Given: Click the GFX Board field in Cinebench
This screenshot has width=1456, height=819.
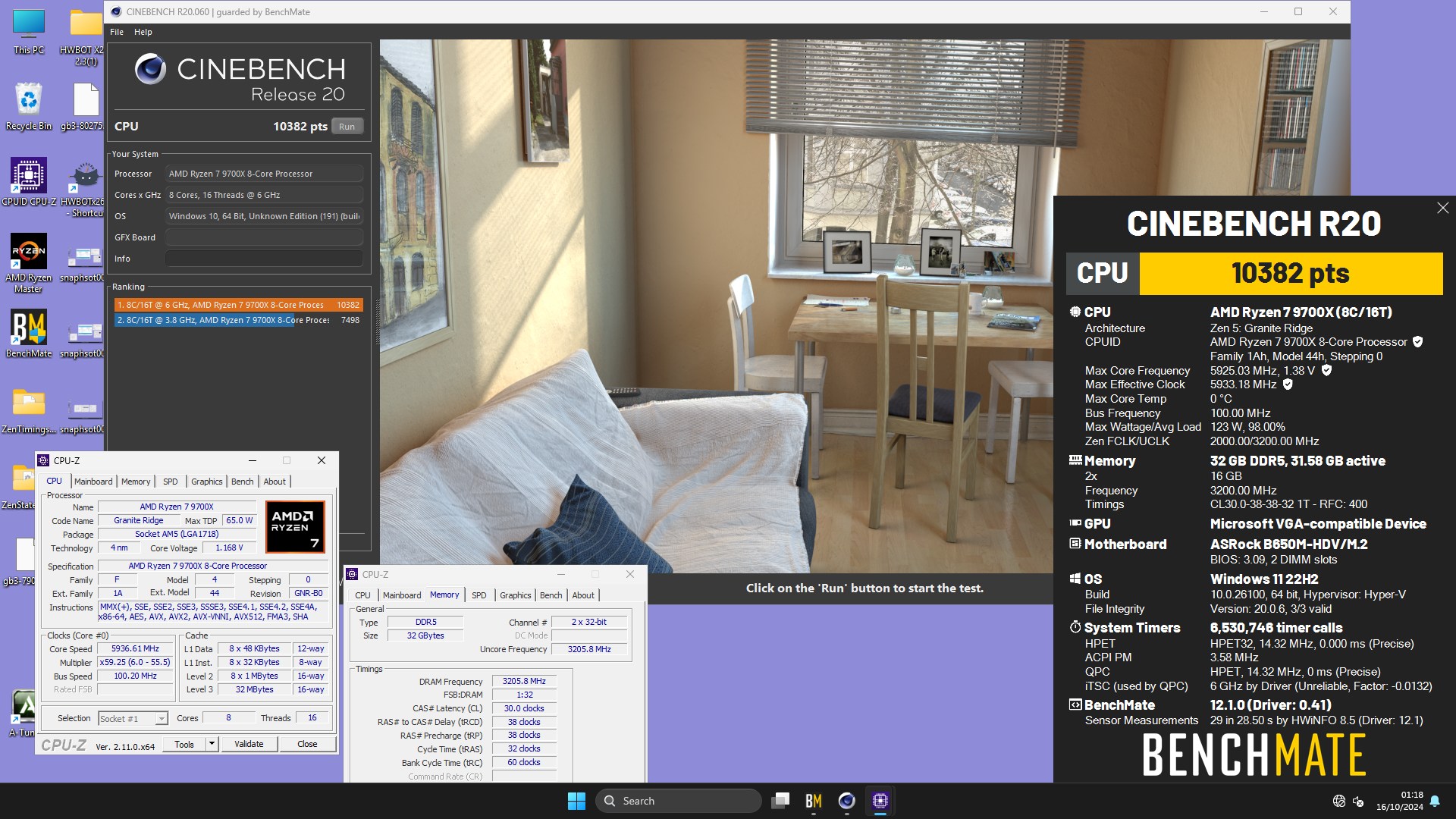Looking at the screenshot, I should pyautogui.click(x=264, y=237).
